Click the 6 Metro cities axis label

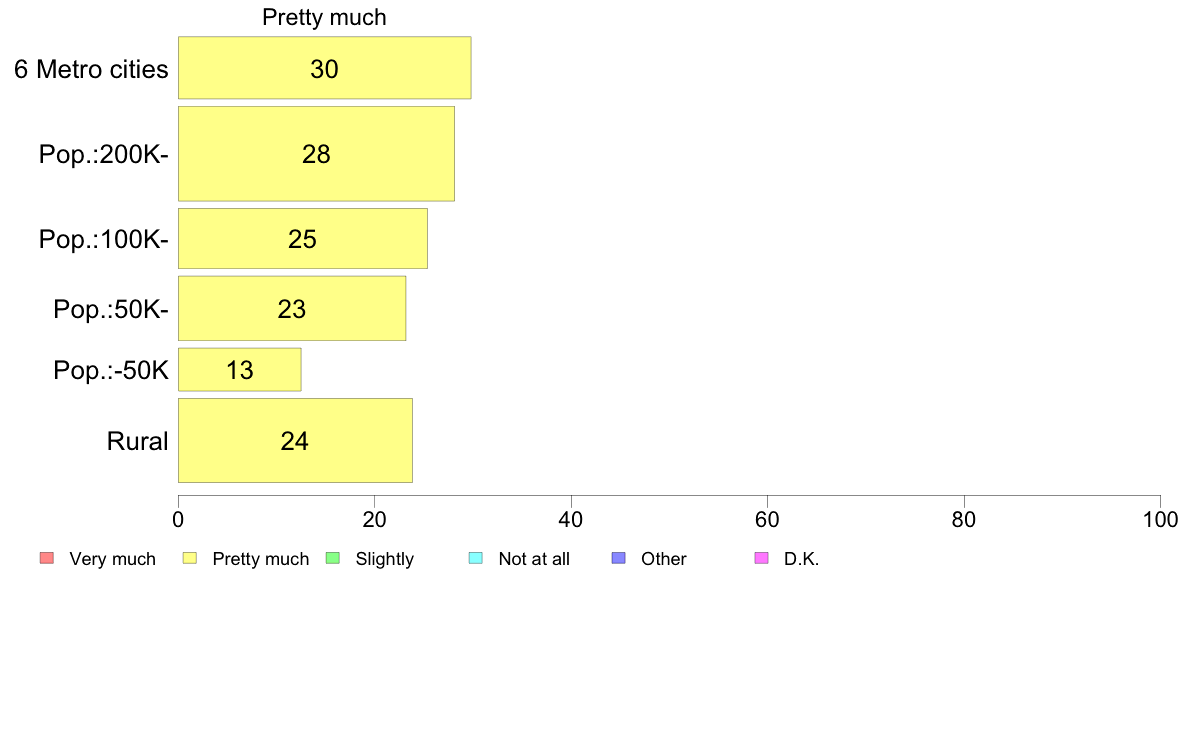(x=91, y=69)
